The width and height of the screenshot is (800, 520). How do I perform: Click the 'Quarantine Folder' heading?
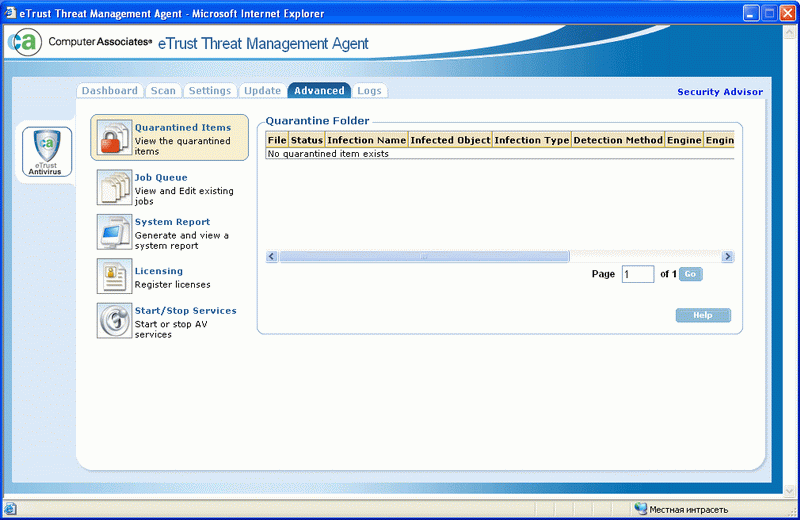317,121
